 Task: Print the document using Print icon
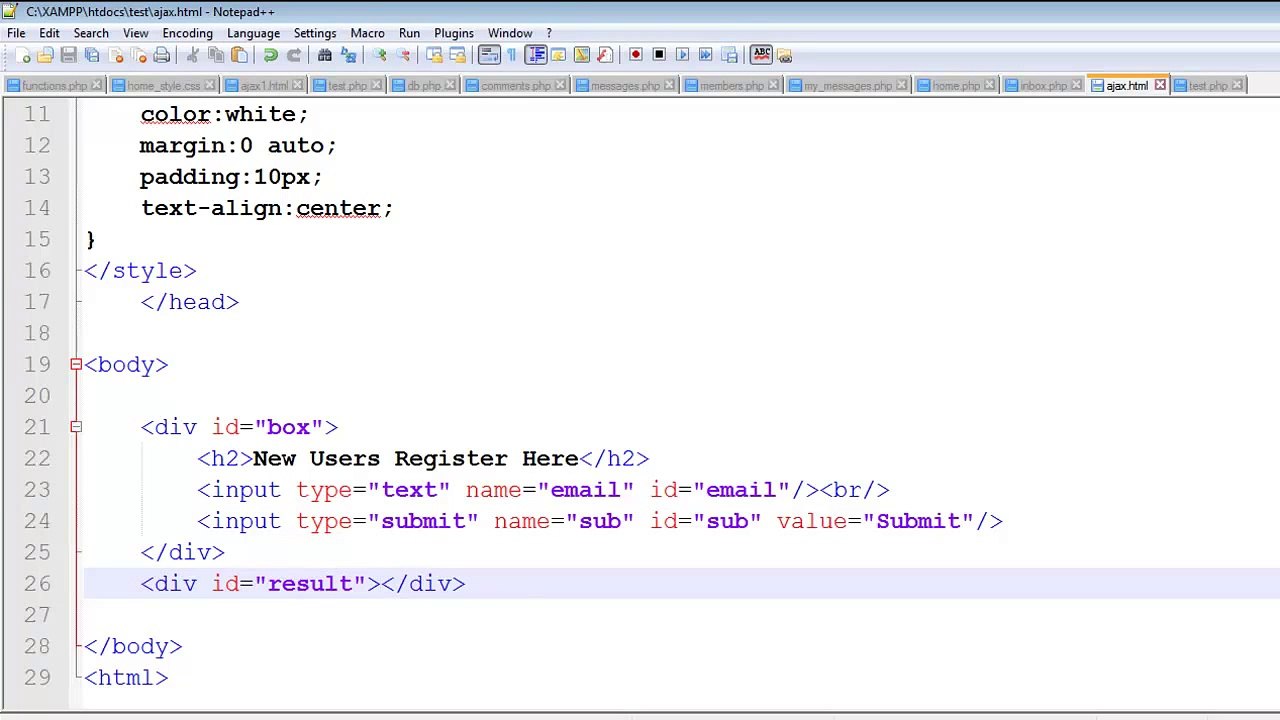(161, 55)
